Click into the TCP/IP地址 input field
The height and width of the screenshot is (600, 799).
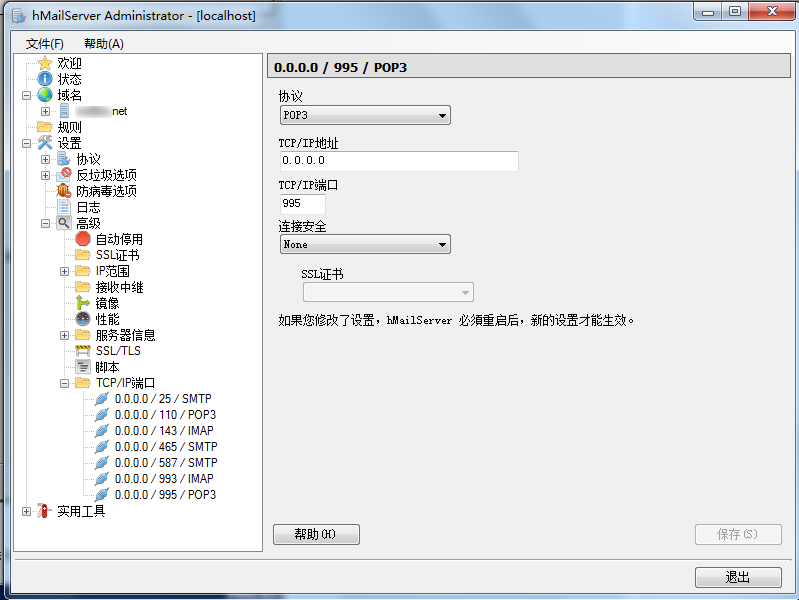point(398,160)
